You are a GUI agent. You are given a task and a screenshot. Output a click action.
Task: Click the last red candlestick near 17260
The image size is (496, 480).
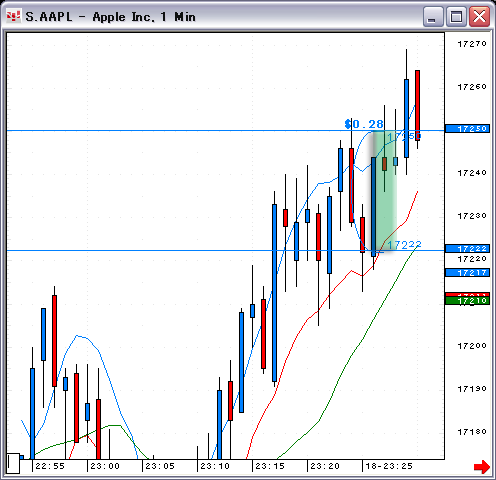pos(417,105)
